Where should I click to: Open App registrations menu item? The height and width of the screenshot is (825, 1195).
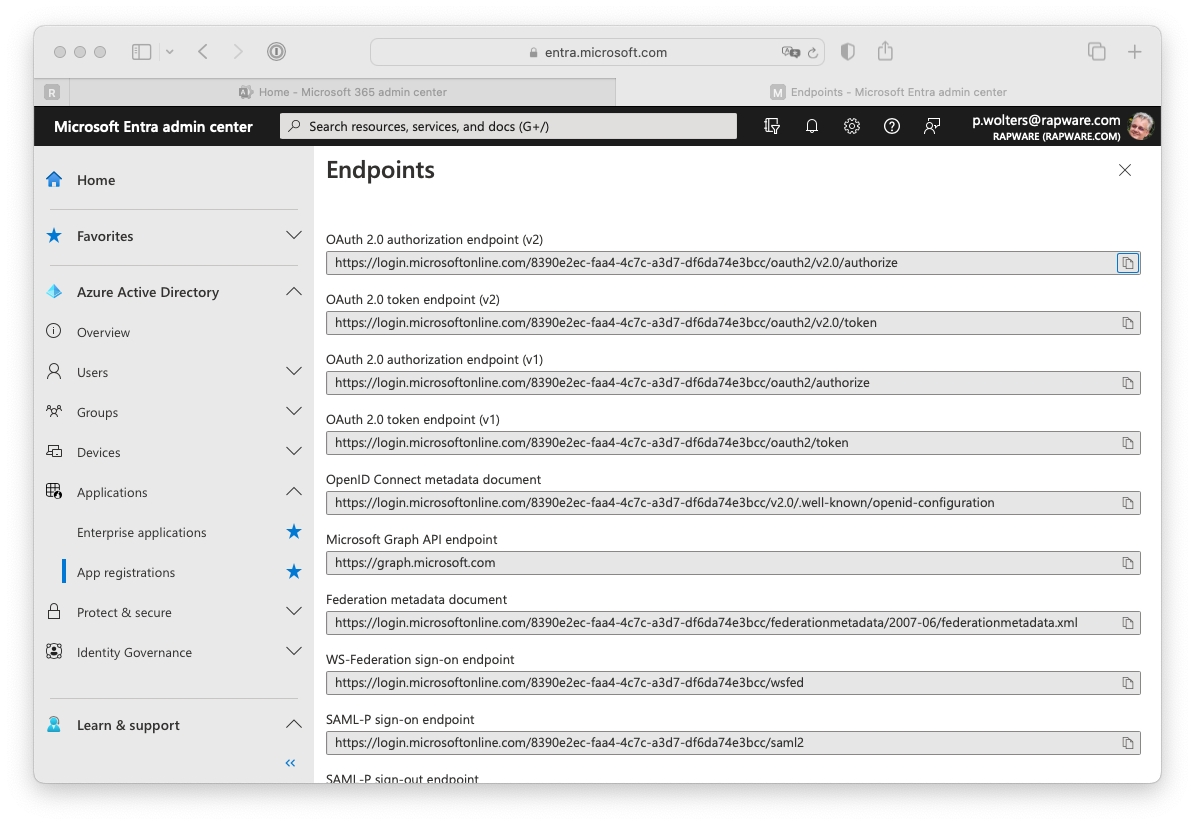pyautogui.click(x=126, y=572)
